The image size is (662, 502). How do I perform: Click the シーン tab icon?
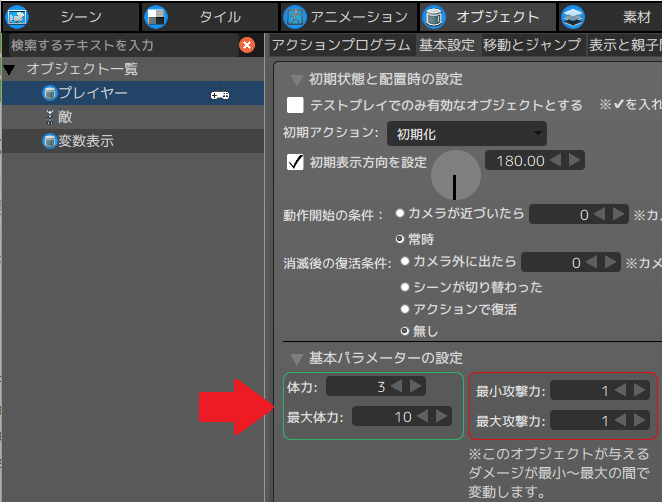17,17
